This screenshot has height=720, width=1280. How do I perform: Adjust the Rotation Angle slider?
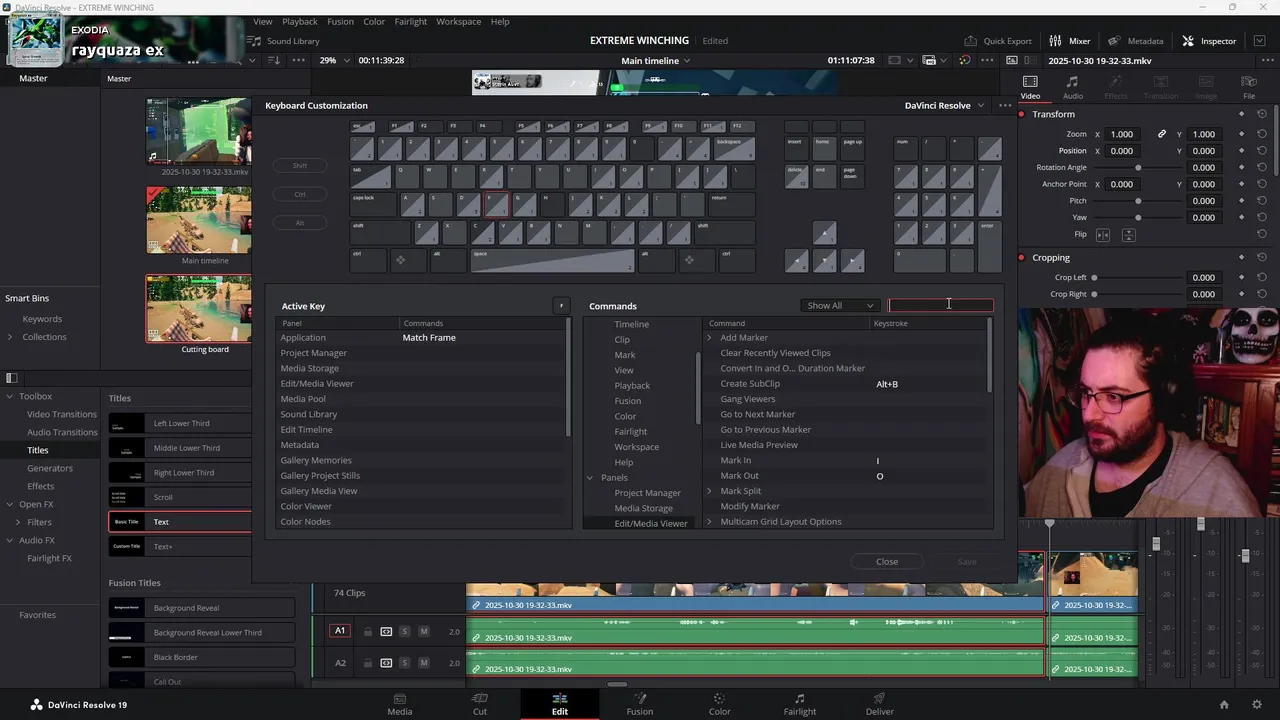(1138, 168)
